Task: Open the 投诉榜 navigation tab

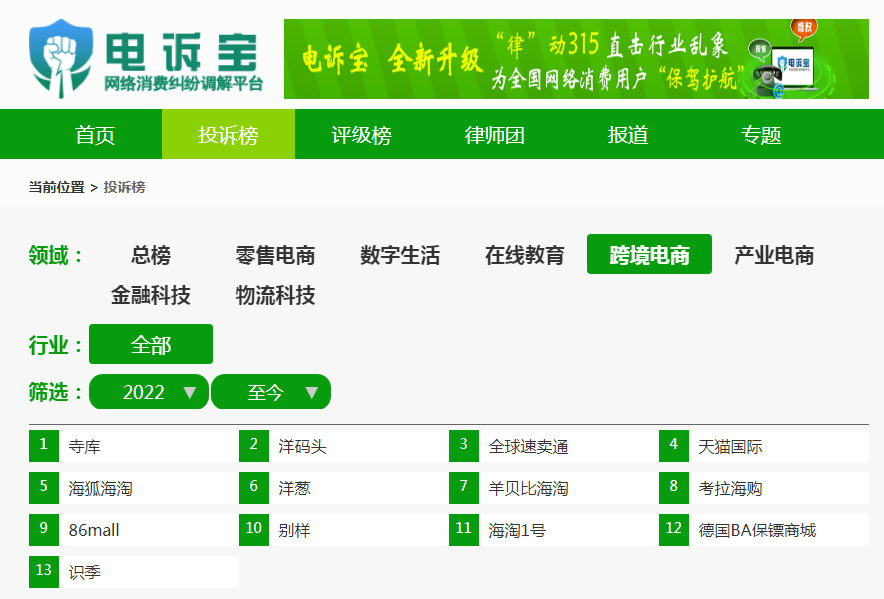Action: click(x=228, y=135)
